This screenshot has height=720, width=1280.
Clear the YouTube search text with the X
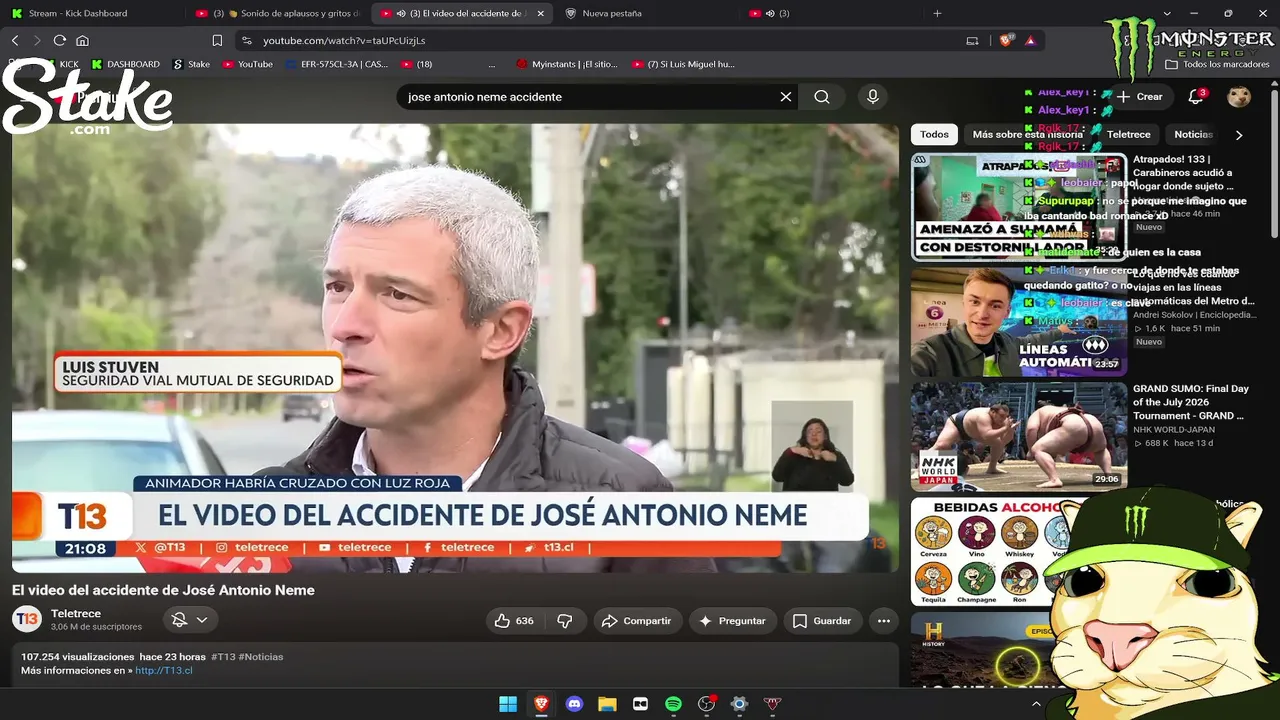coord(786,97)
